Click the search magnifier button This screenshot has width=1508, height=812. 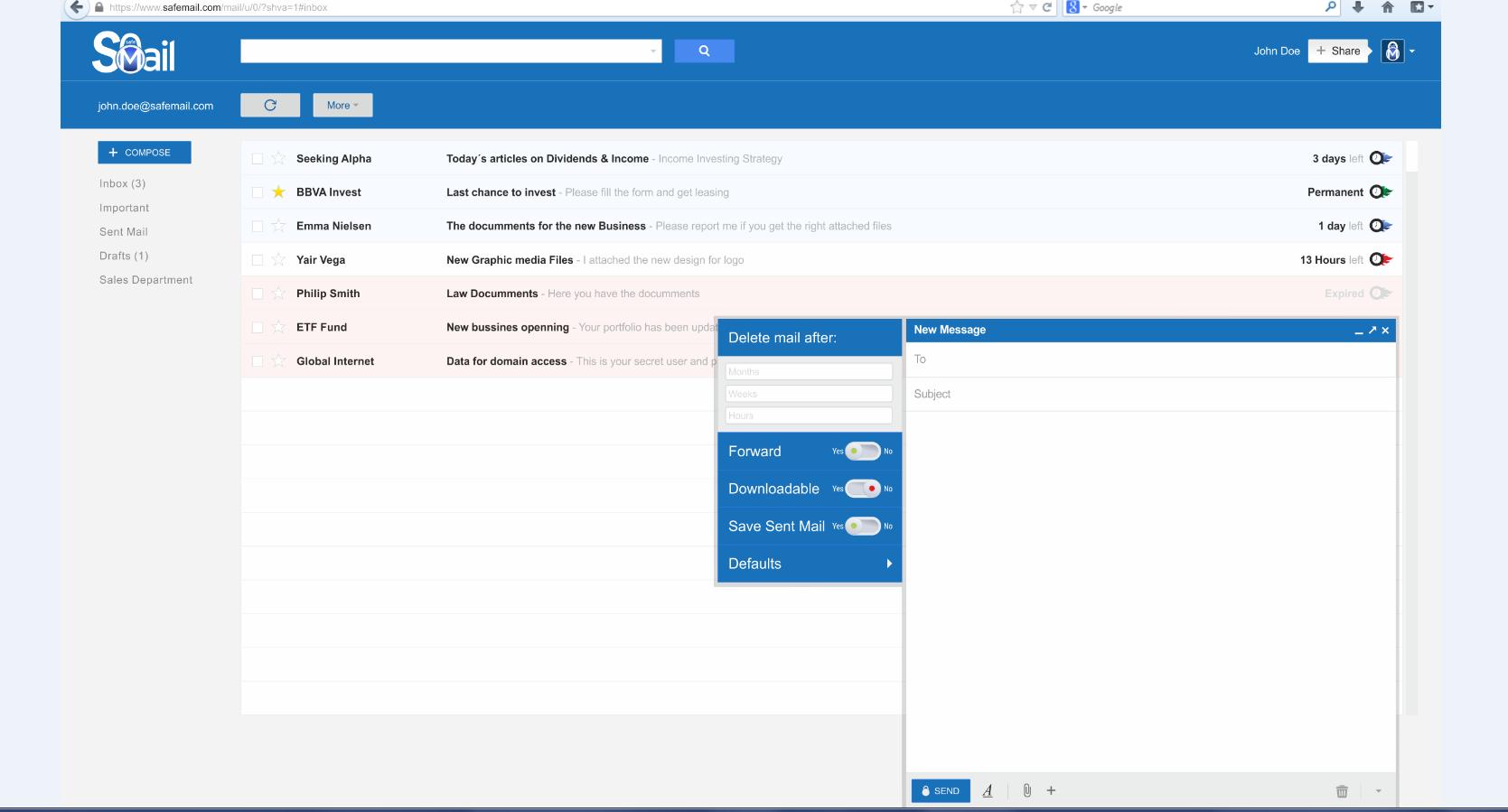(704, 51)
